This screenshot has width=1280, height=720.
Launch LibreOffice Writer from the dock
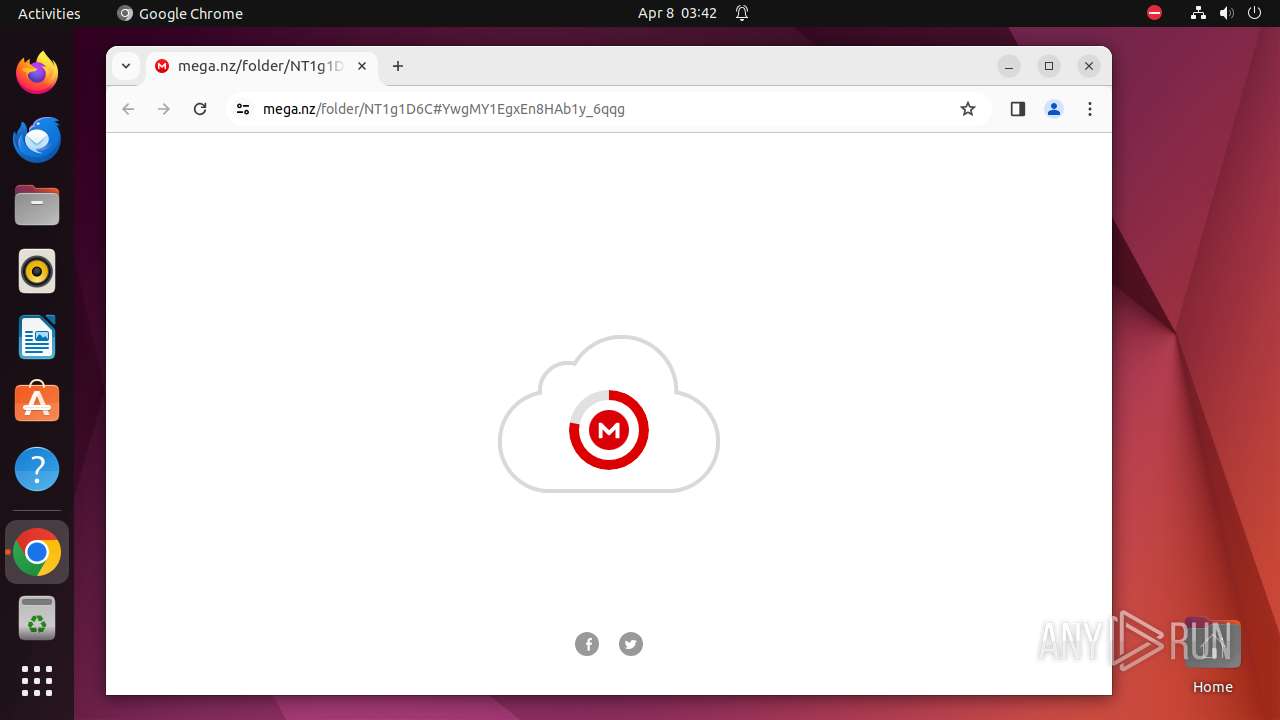tap(37, 337)
